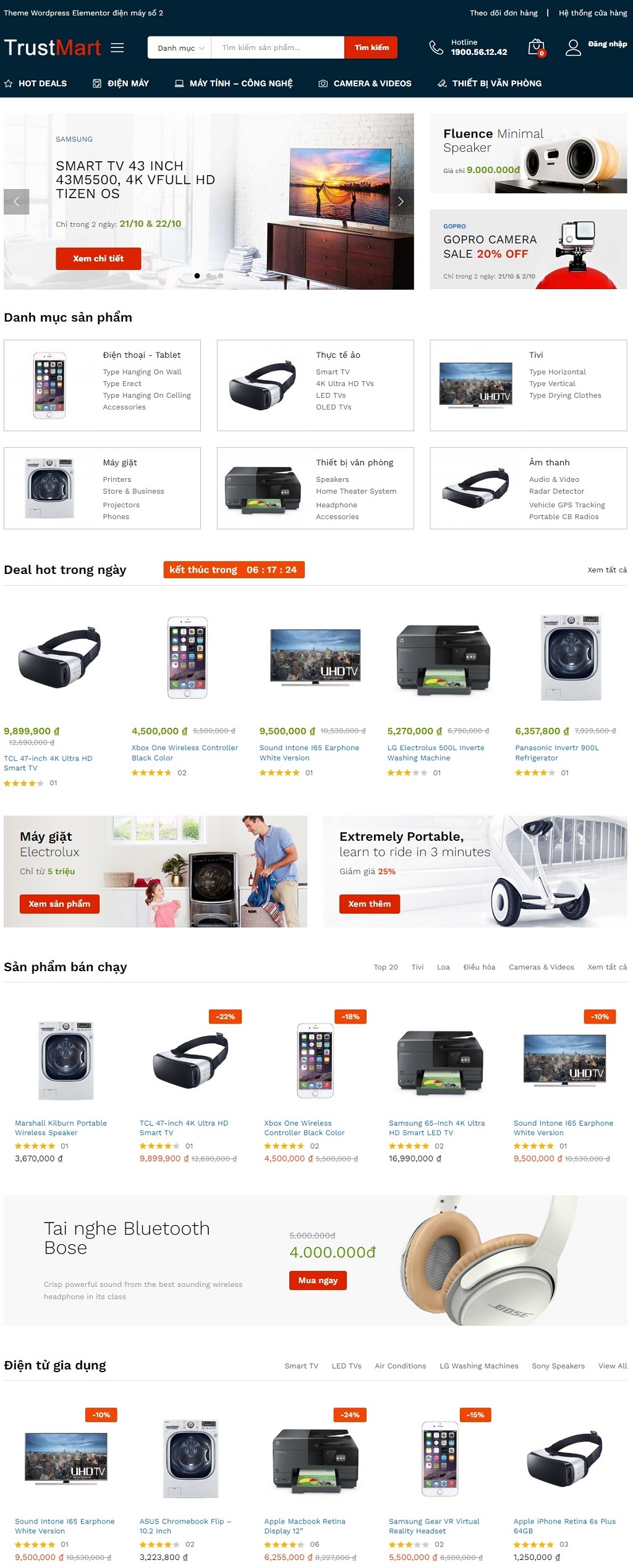The image size is (633, 1568).
Task: Switch to the LED TVs tab
Action: 346,1365
